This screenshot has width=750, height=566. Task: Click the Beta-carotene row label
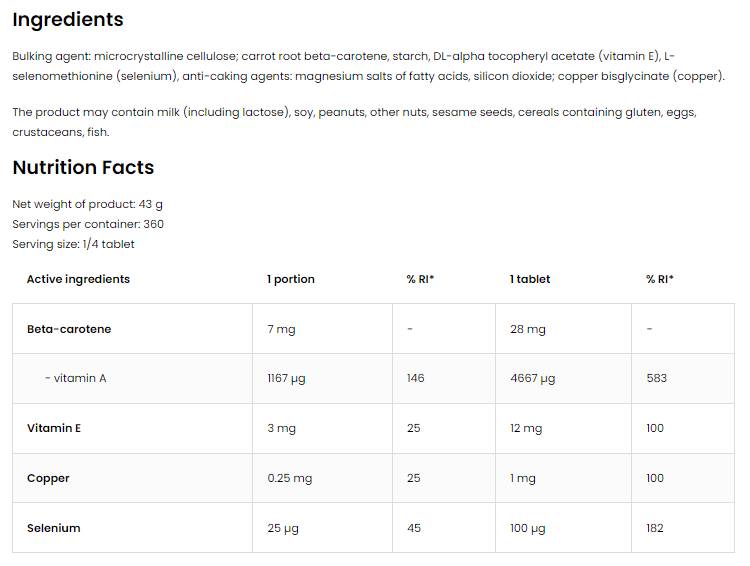pos(69,329)
